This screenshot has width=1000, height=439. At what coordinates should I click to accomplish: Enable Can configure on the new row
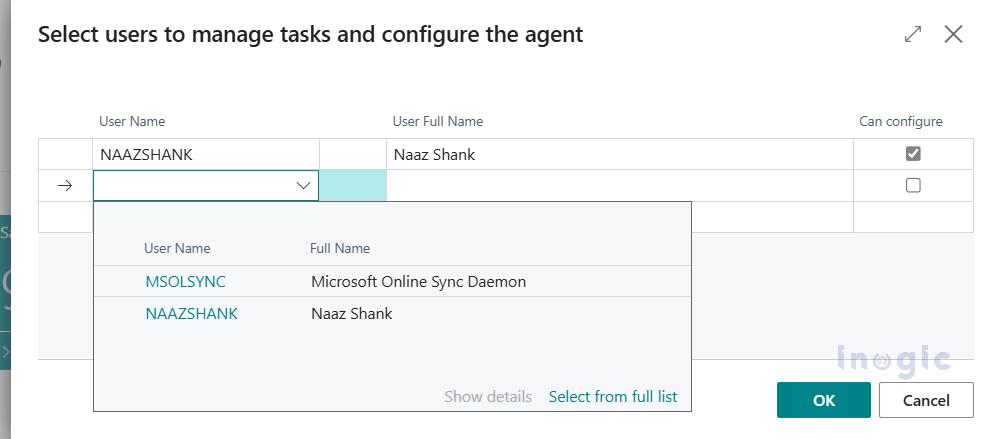point(912,185)
